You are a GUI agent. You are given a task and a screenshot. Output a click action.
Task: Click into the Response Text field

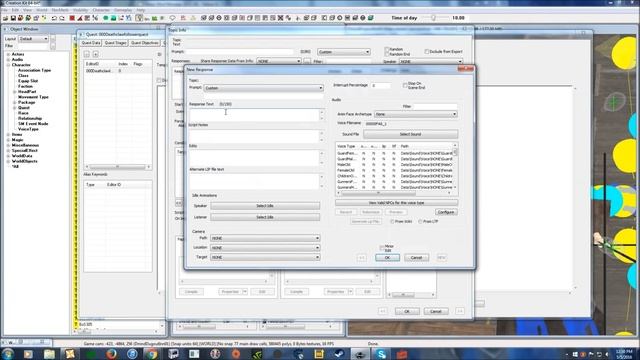pyautogui.click(x=254, y=115)
